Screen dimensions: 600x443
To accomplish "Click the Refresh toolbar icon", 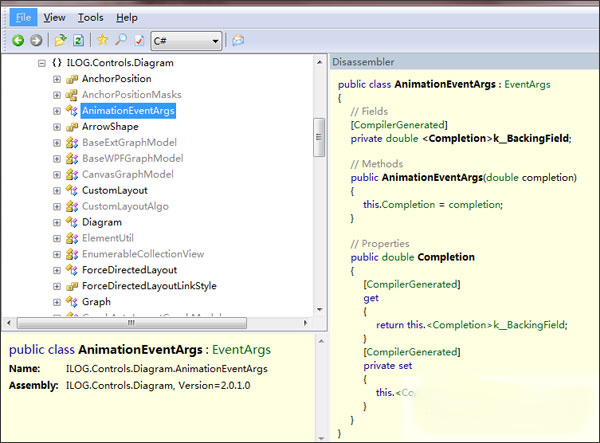I will [x=78, y=40].
